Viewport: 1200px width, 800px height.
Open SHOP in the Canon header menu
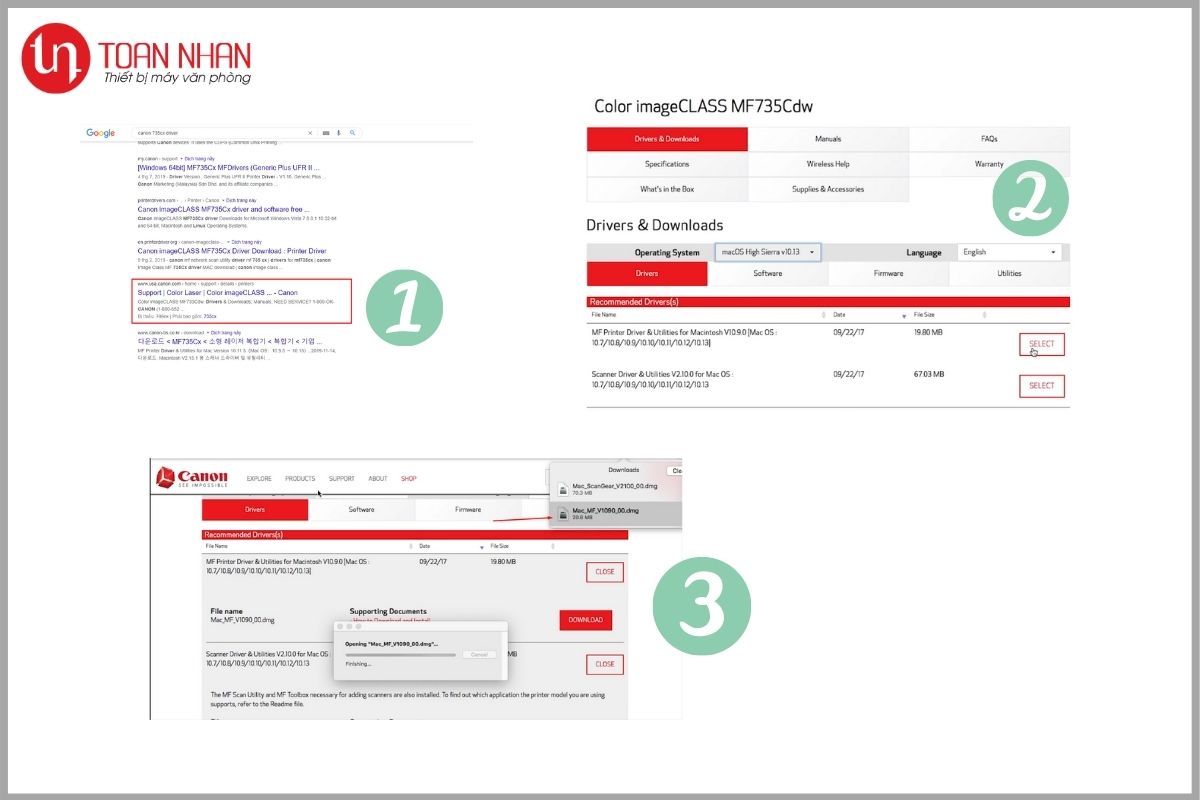click(x=408, y=478)
